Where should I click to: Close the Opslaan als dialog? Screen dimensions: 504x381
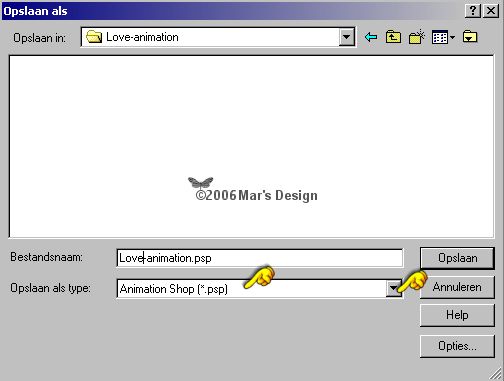491,11
